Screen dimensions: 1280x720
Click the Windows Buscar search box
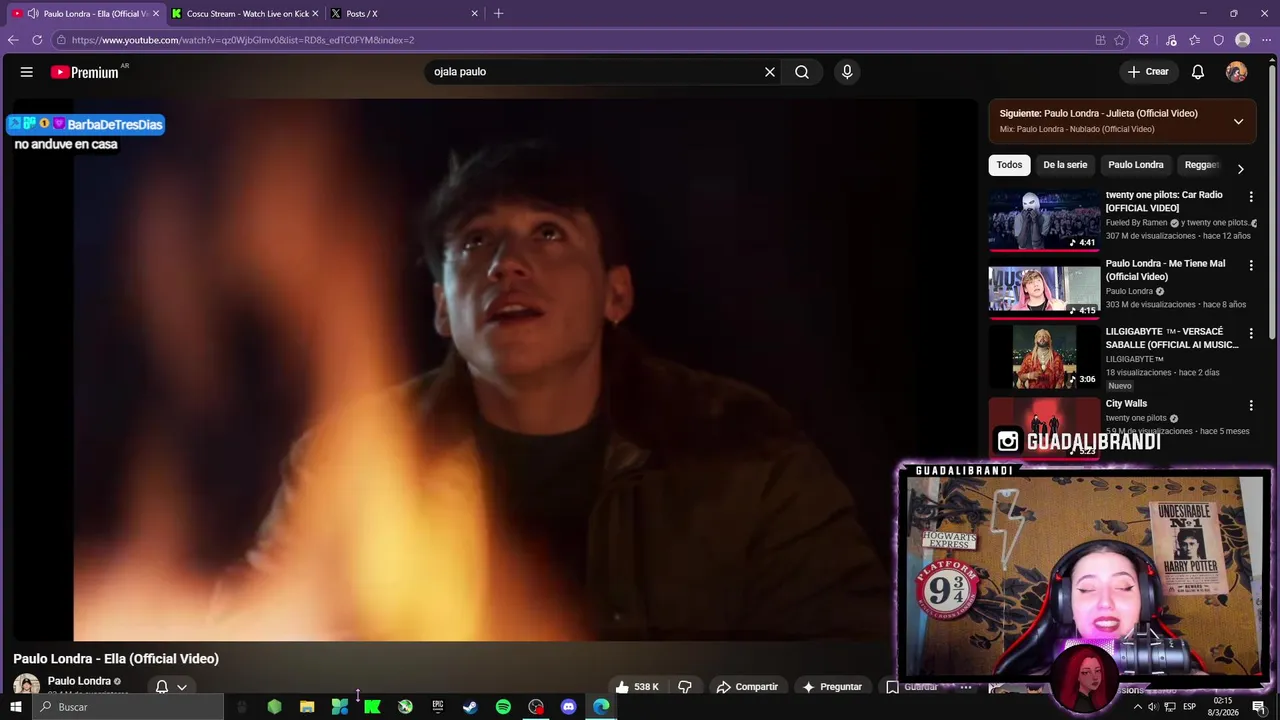click(127, 707)
